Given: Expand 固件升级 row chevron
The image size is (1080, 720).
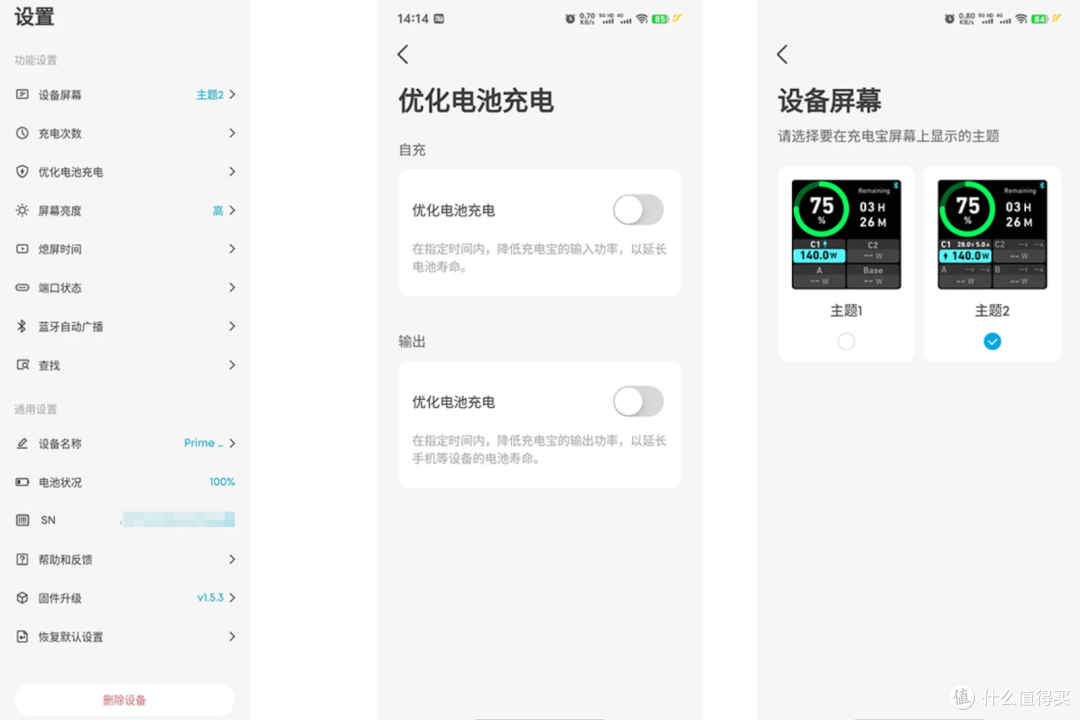Looking at the screenshot, I should coord(232,597).
